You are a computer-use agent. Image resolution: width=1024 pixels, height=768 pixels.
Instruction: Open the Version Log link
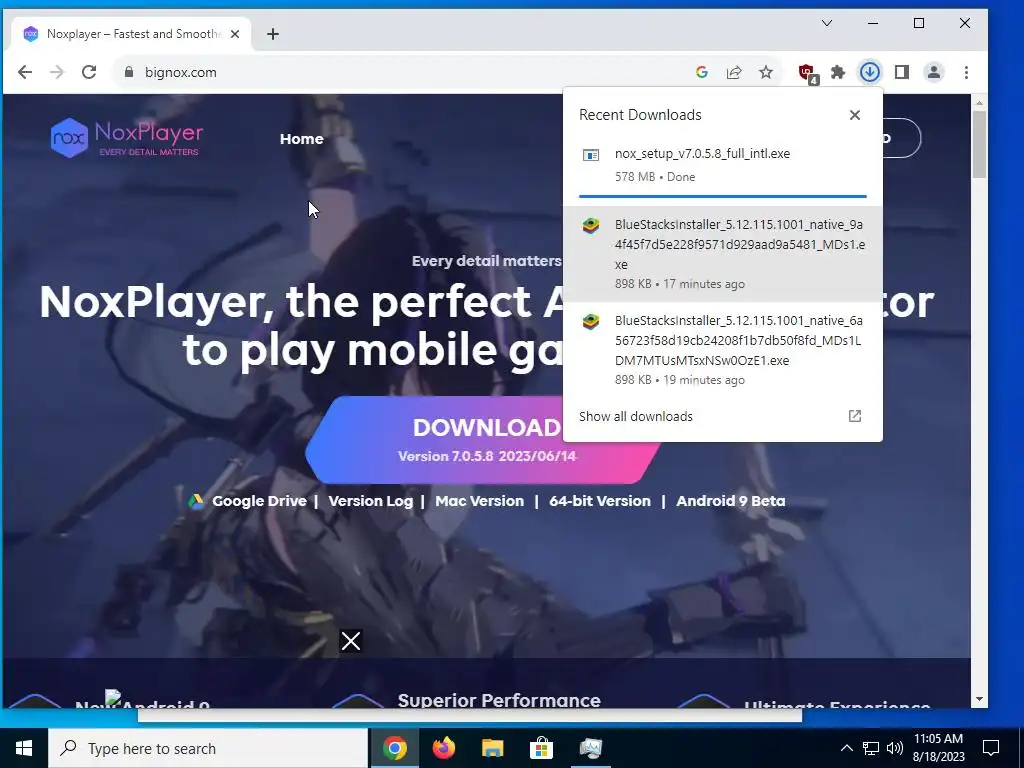pos(371,501)
